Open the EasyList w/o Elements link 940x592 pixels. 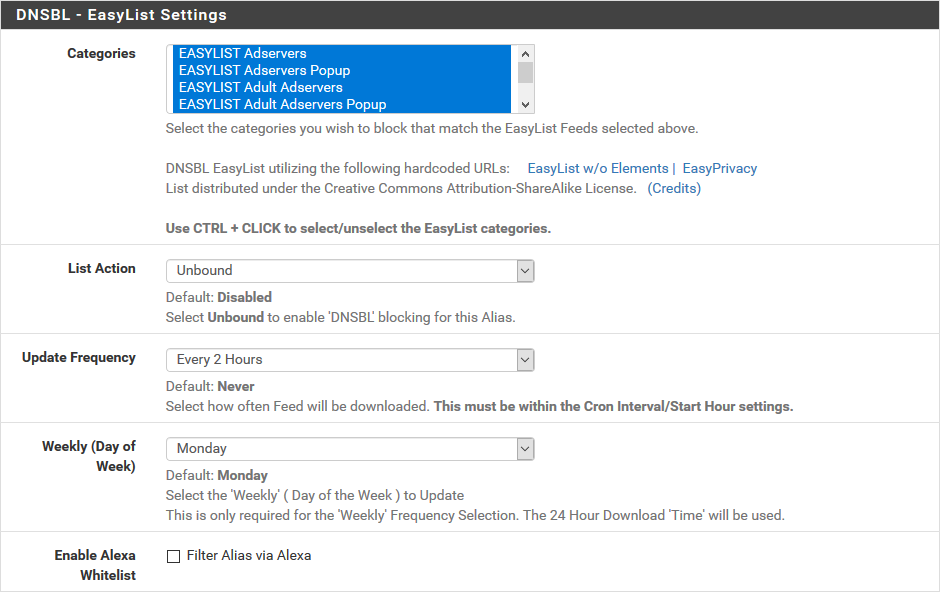coord(598,168)
